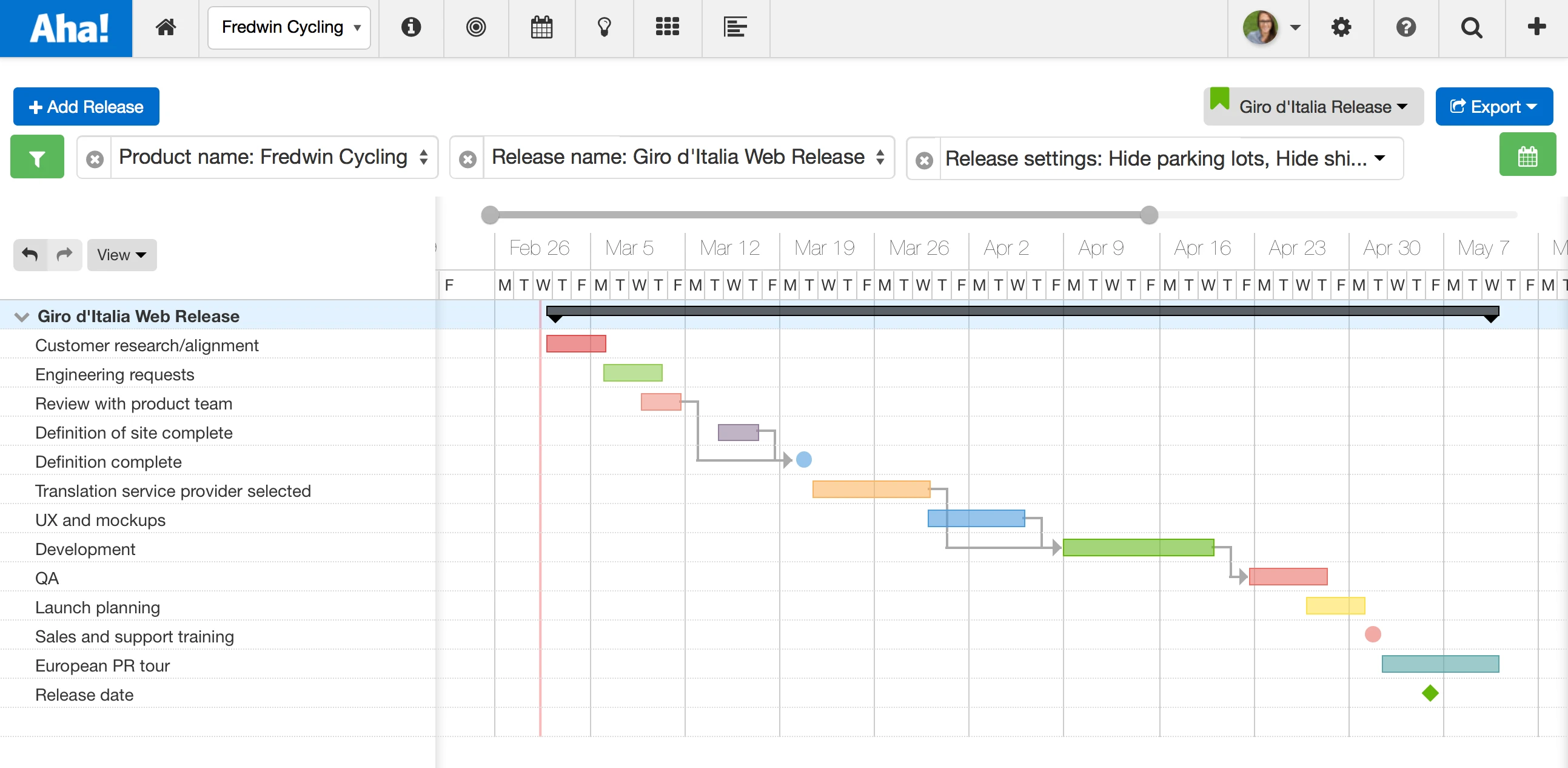The image size is (1568, 768).
Task: Open the releases calendar icon
Action: (x=541, y=27)
